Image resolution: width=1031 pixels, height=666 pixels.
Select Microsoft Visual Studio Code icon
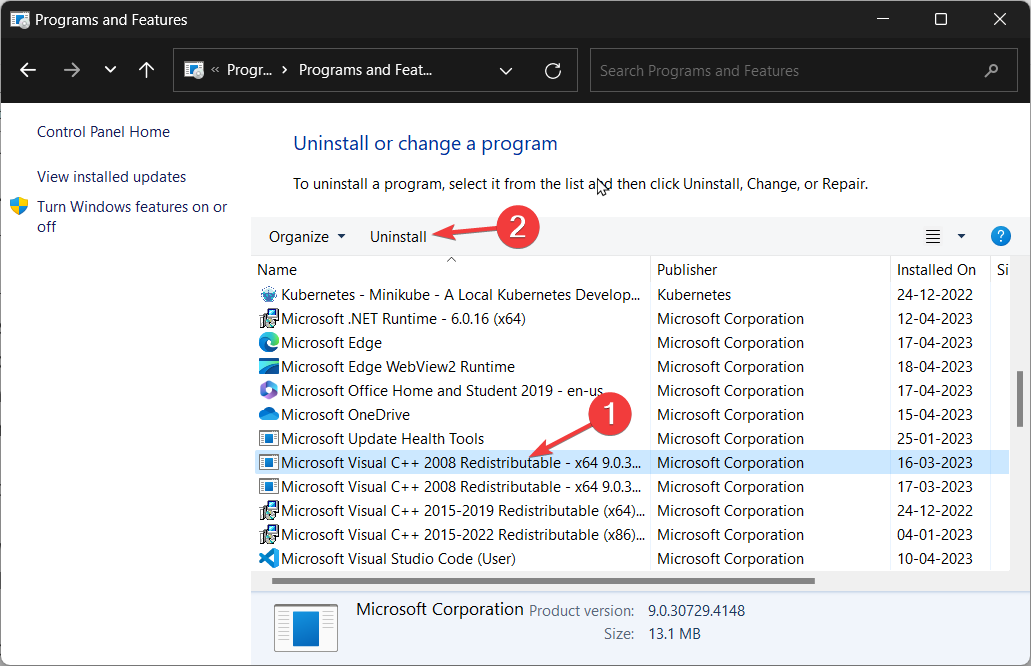coord(268,559)
